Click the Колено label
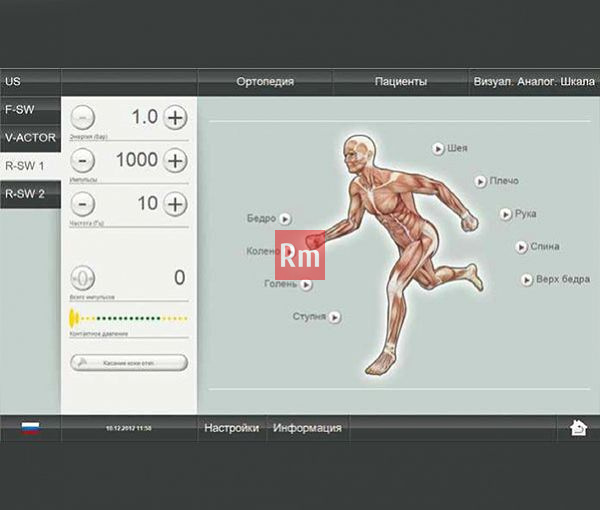 262,251
